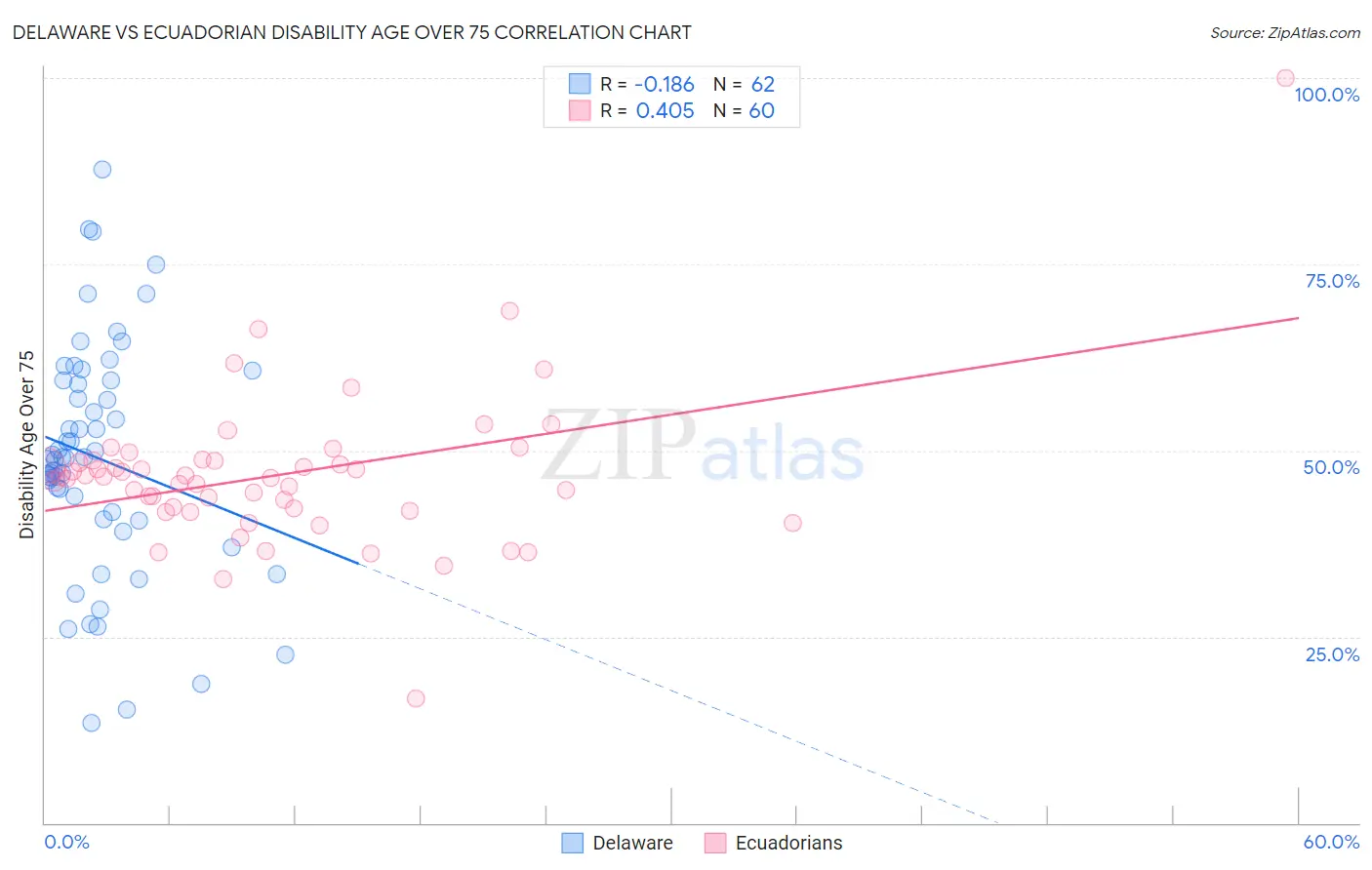The height and width of the screenshot is (870, 1372).
Task: Click the highest blue Delaware data point
Action: coord(102,169)
